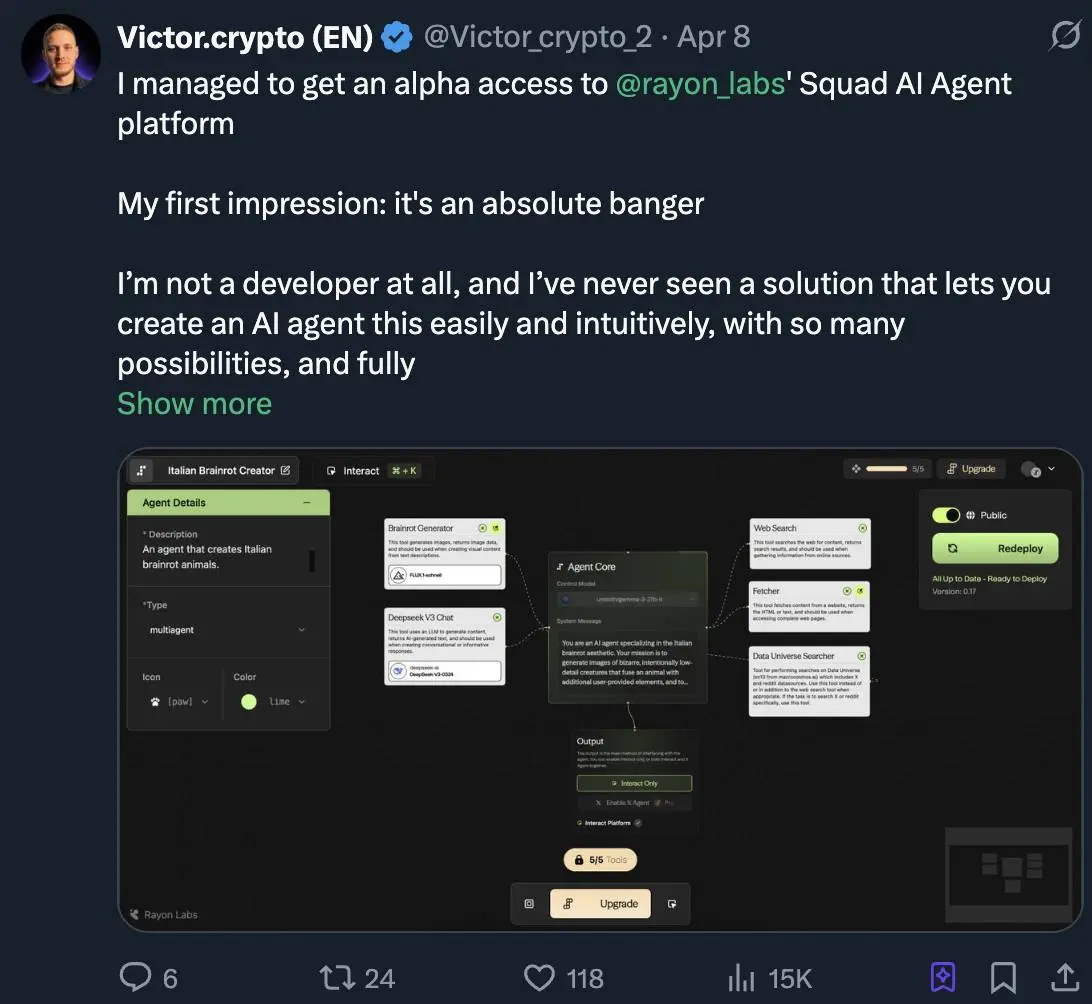This screenshot has height=1004, width=1092.
Task: Expand the Icon dropdown showing paw
Action: (180, 702)
